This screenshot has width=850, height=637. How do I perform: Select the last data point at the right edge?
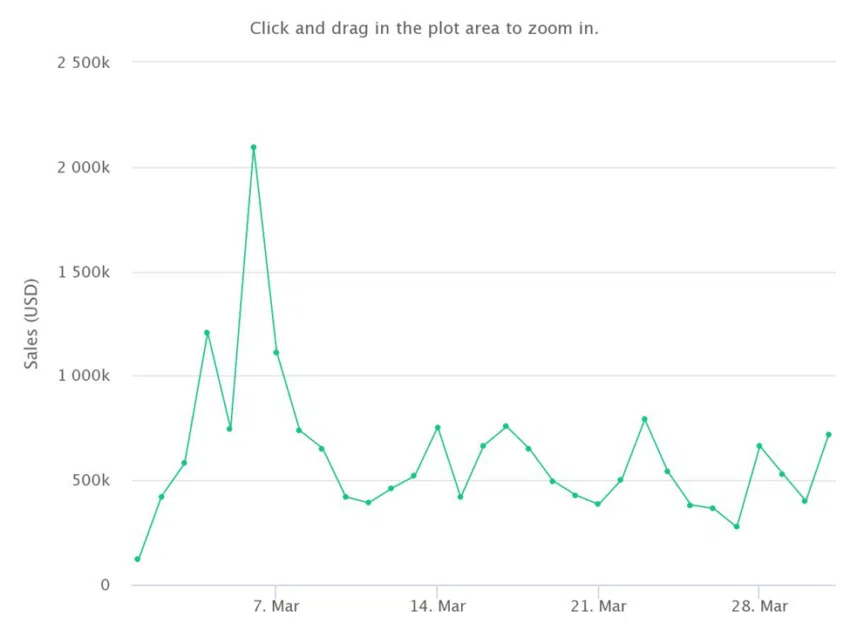point(828,435)
